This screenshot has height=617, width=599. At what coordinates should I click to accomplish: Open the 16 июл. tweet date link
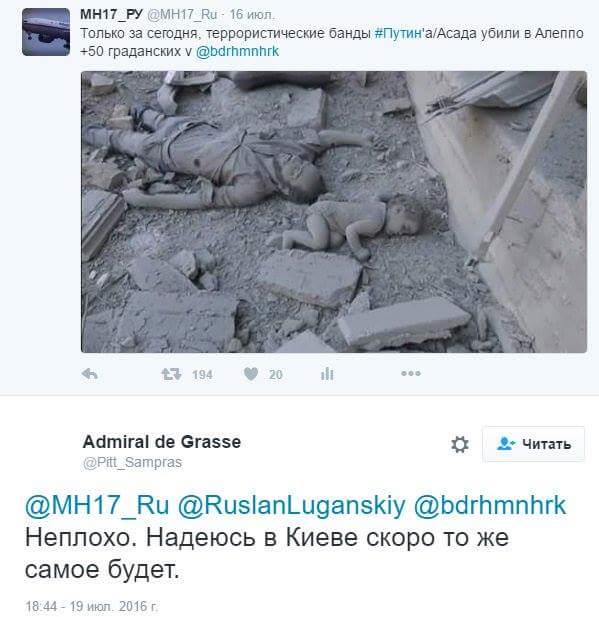coord(252,15)
